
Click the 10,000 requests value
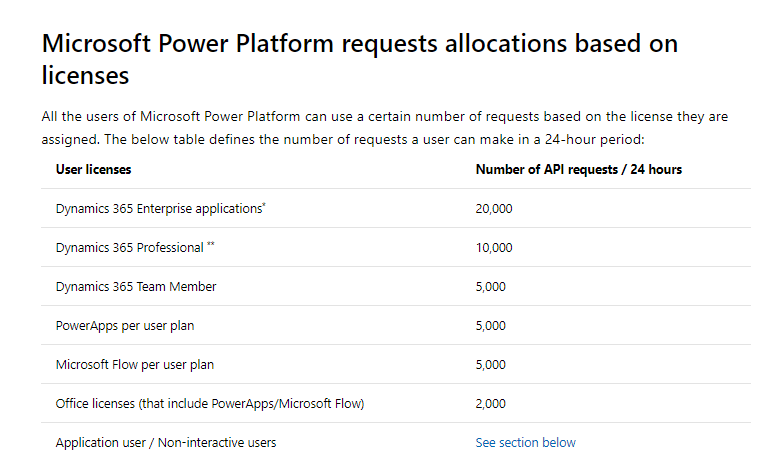(494, 248)
